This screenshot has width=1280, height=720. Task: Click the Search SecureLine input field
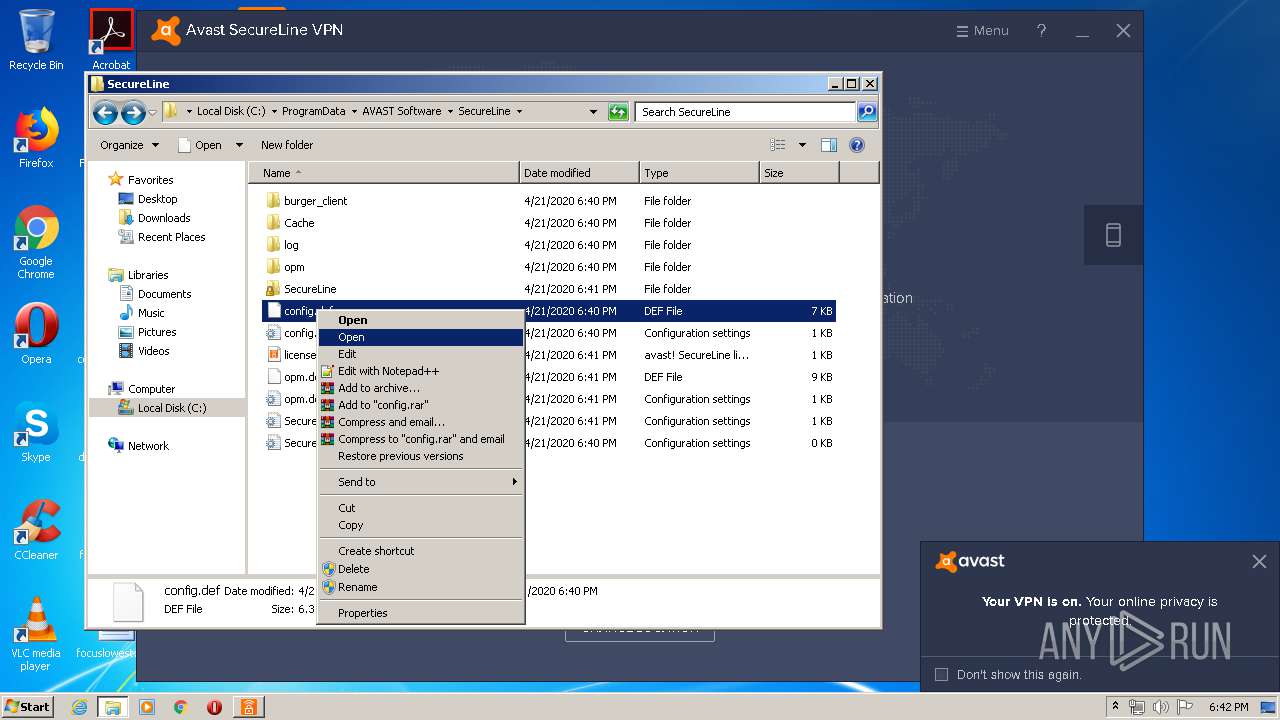[746, 112]
